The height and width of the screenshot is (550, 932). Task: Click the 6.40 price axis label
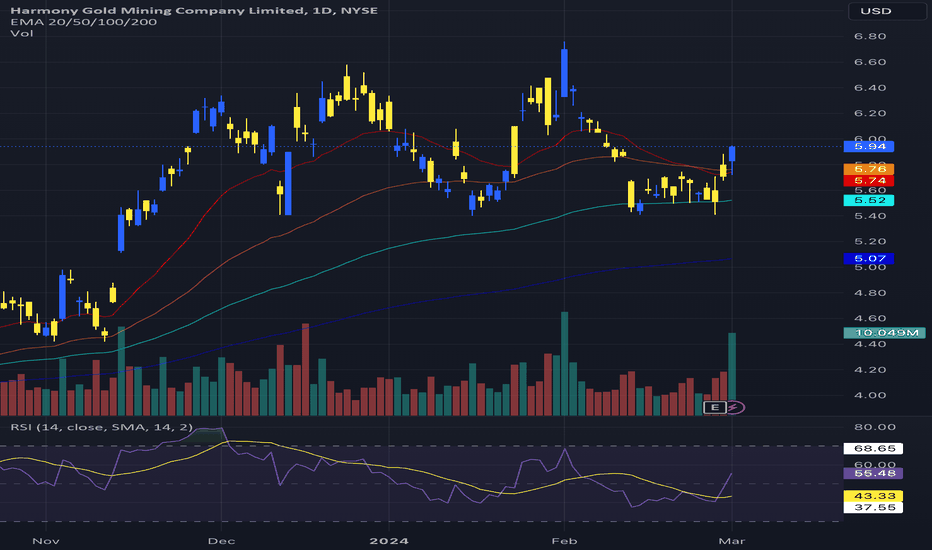coord(870,87)
